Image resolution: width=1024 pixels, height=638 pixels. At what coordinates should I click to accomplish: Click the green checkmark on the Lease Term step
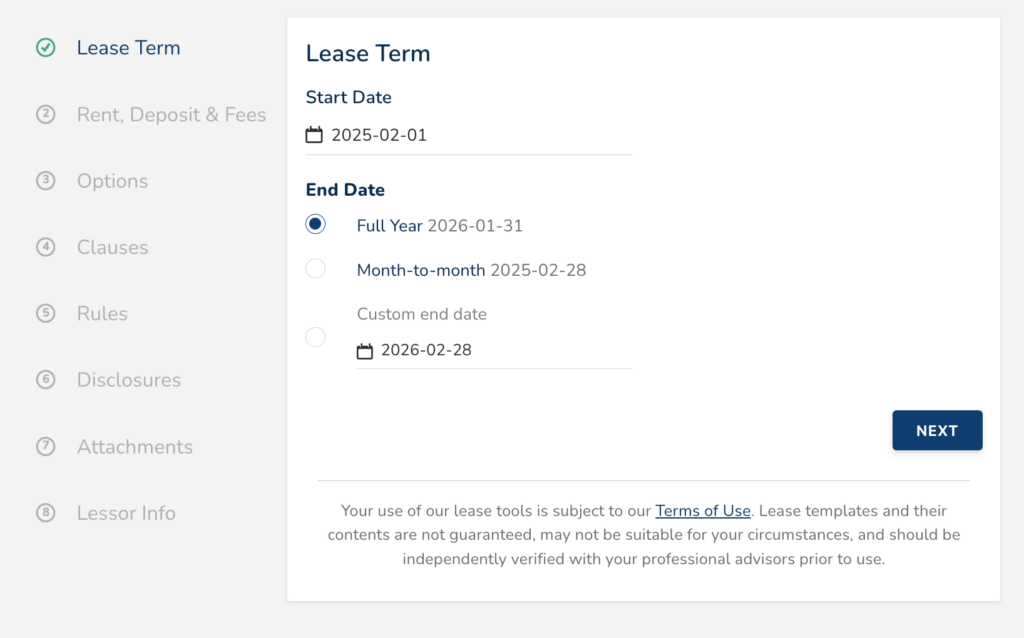(45, 47)
